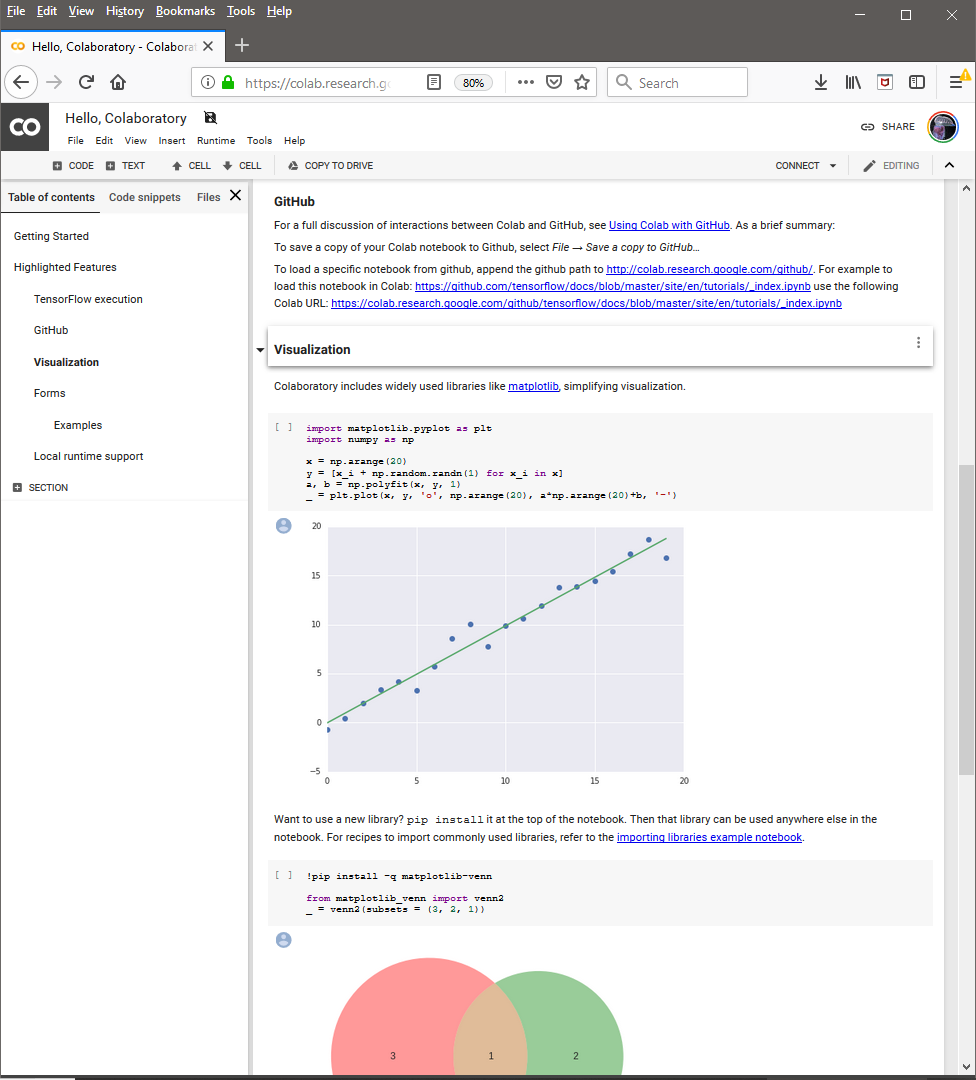Open Firefox Bookmarks menu
This screenshot has height=1080, width=976.
coord(185,11)
